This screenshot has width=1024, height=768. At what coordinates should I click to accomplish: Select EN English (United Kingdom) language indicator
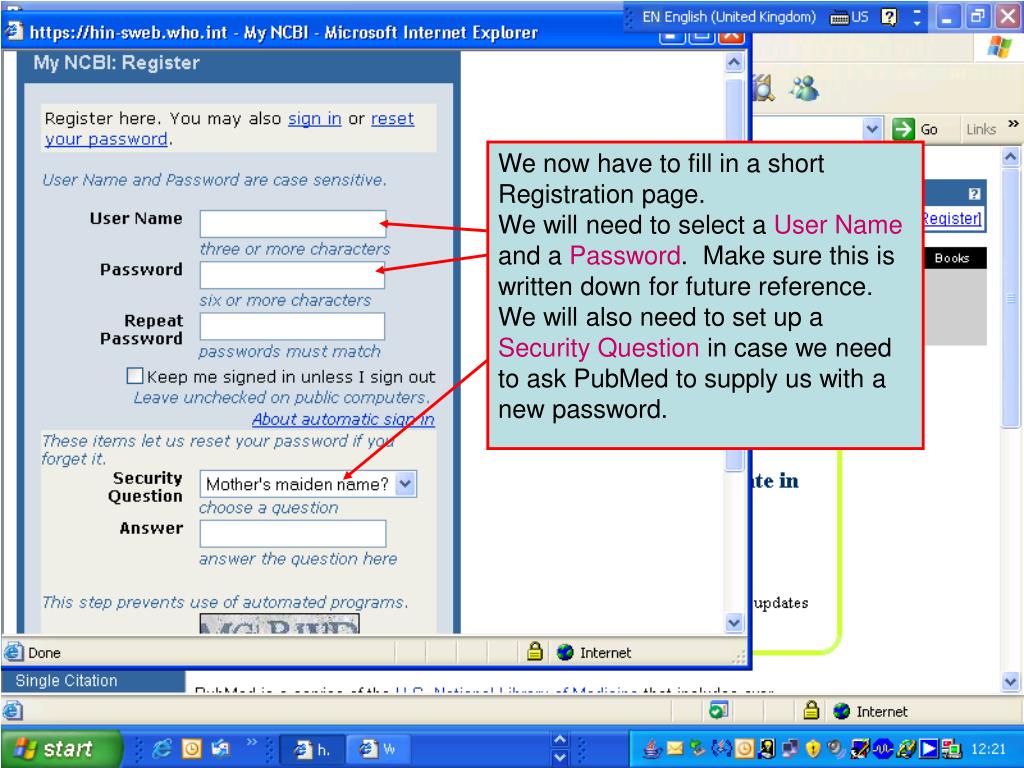pos(729,17)
